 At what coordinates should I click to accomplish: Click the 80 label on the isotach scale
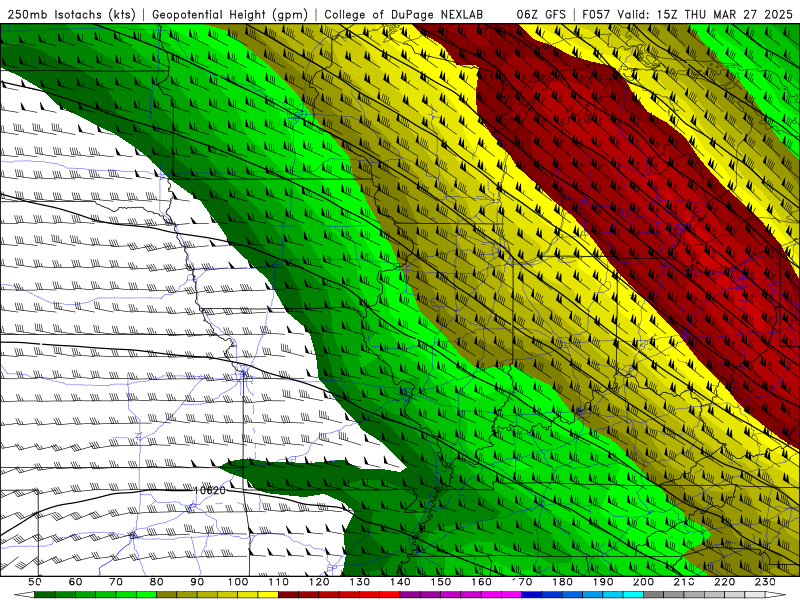157,582
